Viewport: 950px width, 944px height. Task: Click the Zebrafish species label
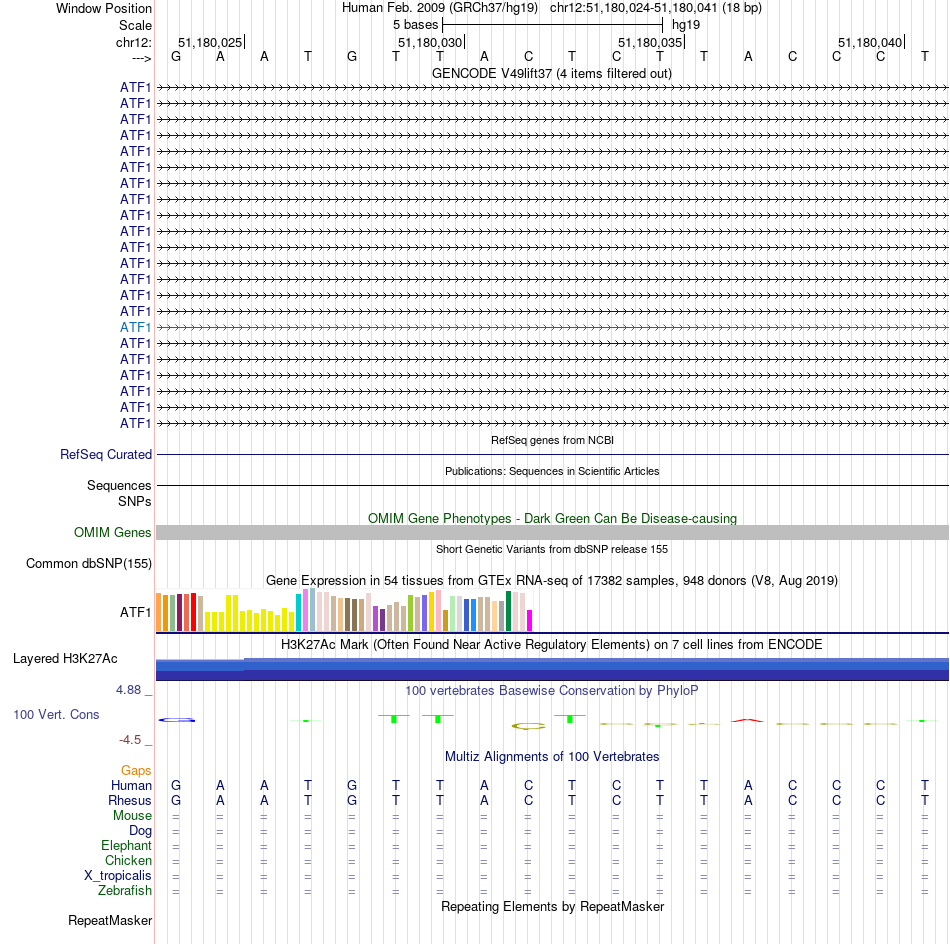tap(125, 891)
